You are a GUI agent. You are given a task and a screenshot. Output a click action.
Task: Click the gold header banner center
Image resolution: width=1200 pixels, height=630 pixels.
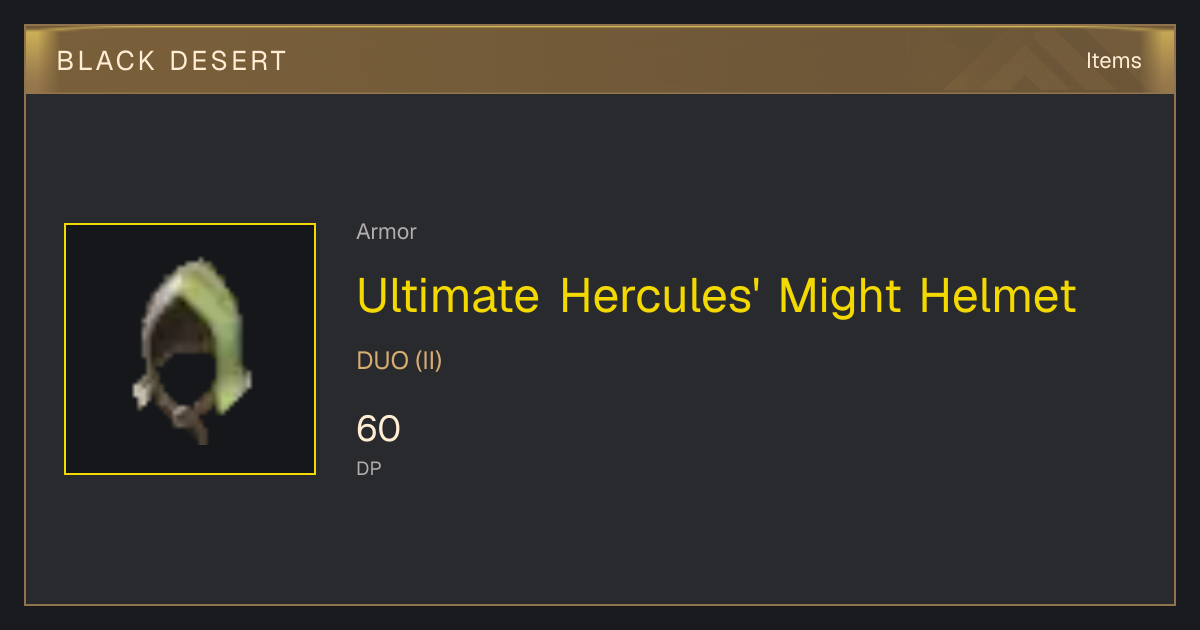[600, 61]
